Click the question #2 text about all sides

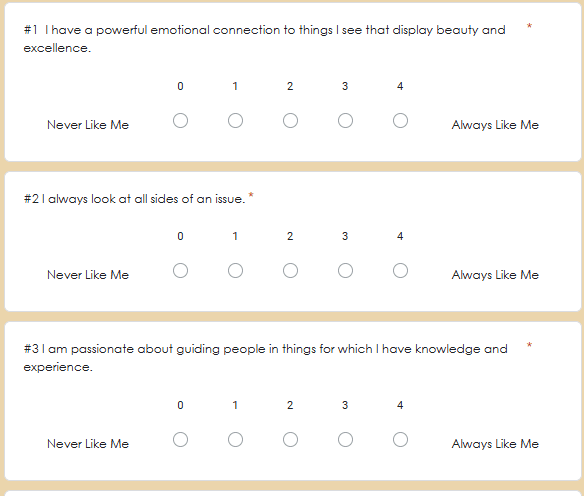[134, 199]
